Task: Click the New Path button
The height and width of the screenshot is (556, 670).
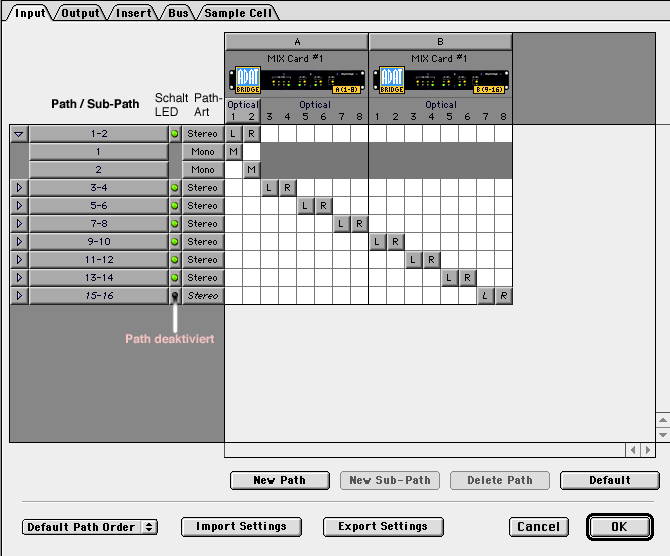Action: [x=280, y=480]
